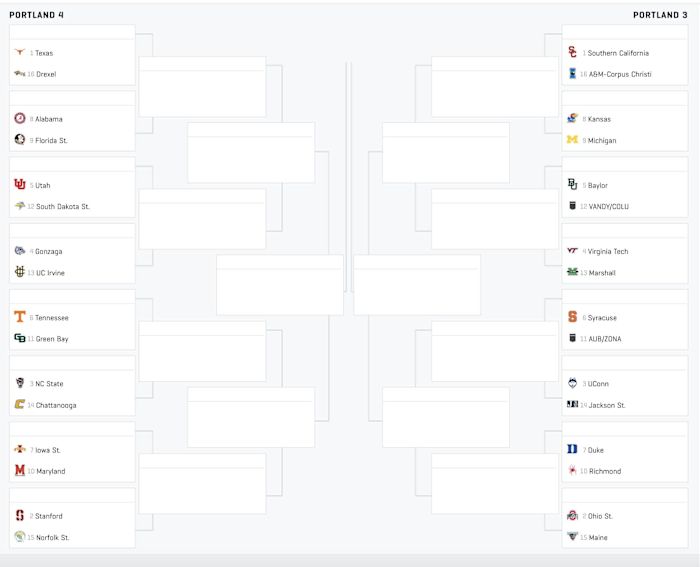Choose NC State in the bracket
This screenshot has height=567, width=700.
pyautogui.click(x=50, y=384)
